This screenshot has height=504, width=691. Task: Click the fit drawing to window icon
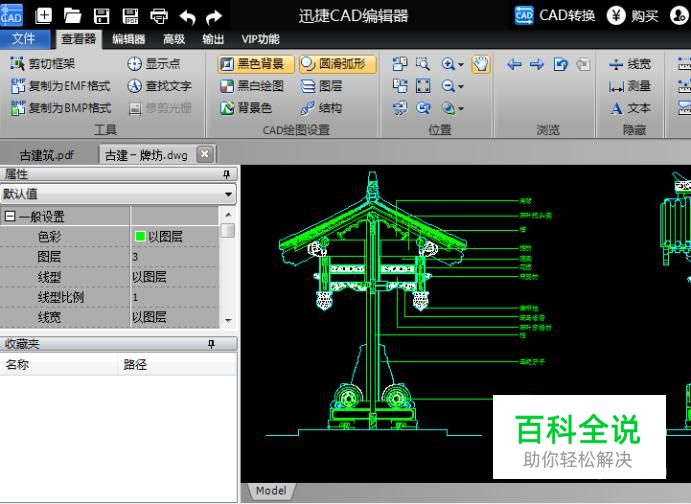(x=423, y=86)
